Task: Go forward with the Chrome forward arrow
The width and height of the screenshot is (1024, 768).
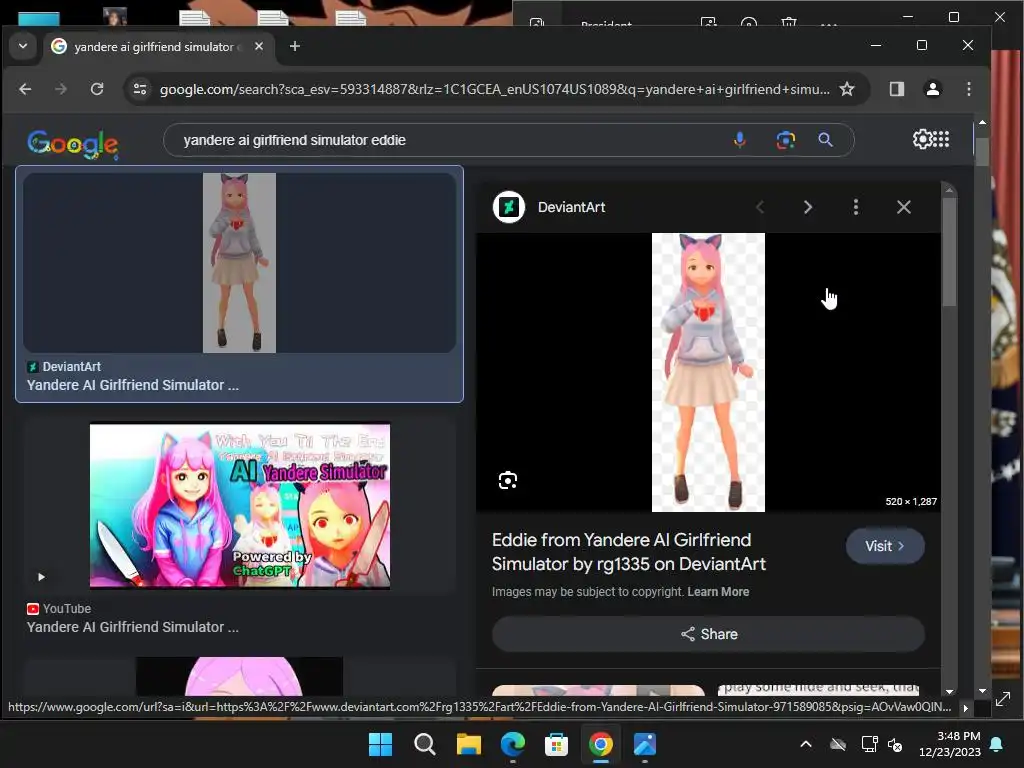Action: click(61, 89)
